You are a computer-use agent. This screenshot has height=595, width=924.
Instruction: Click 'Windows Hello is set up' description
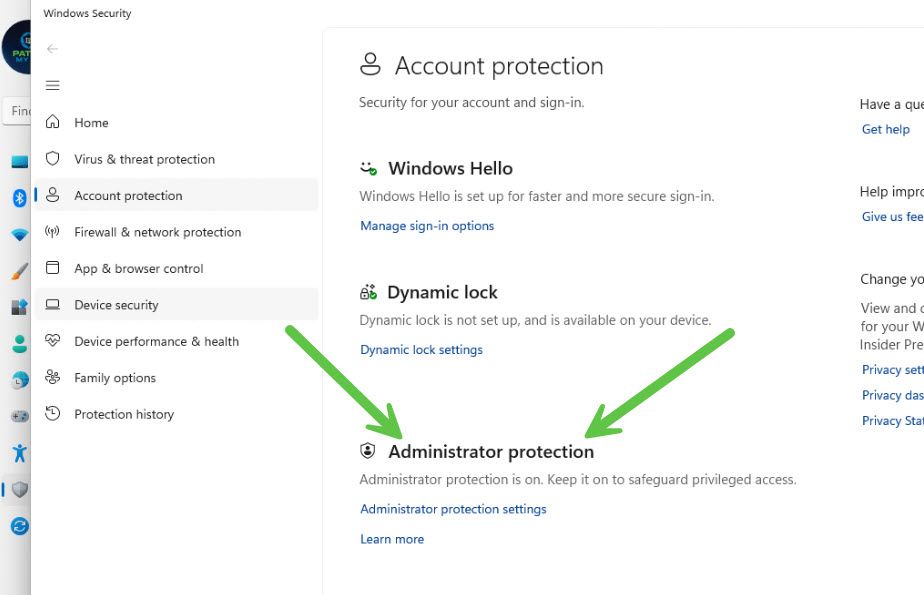pyautogui.click(x=537, y=196)
